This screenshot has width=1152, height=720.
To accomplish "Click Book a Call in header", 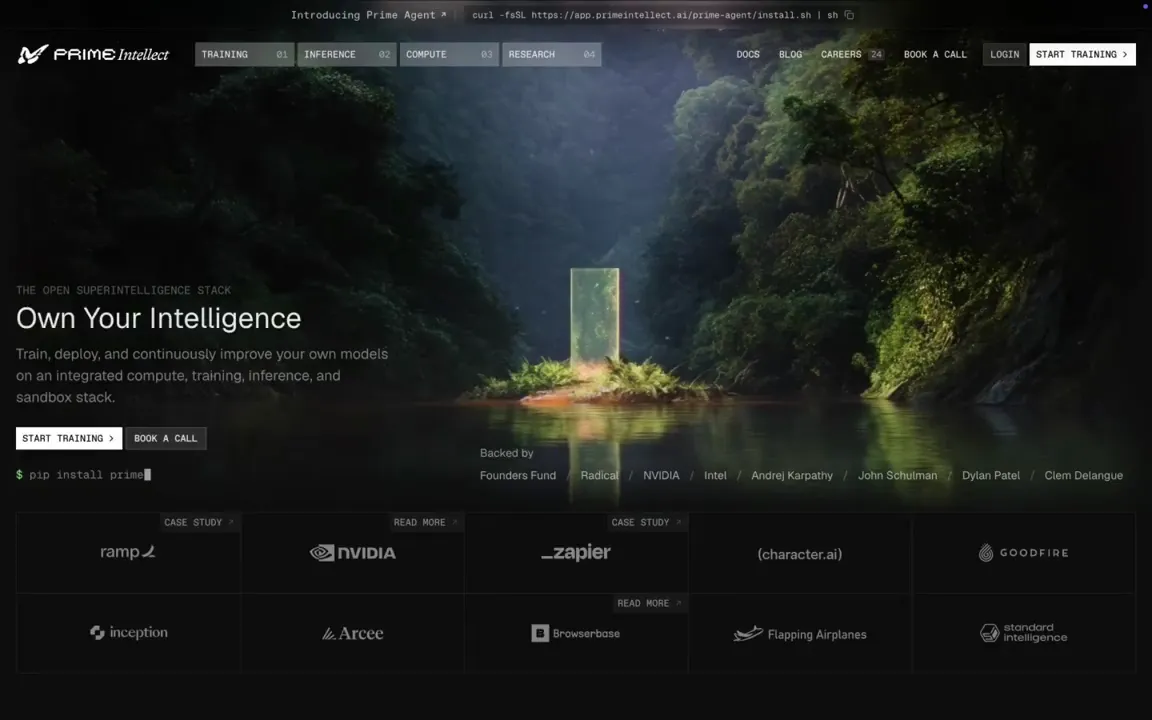I will [x=935, y=54].
